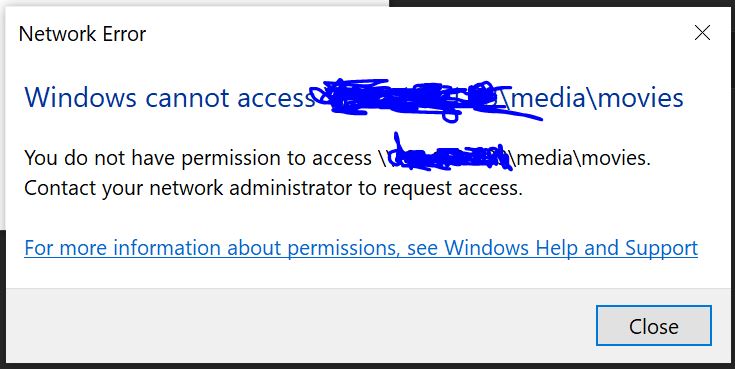
Task: Click the gray footer beside the Close button
Action: tap(300, 325)
